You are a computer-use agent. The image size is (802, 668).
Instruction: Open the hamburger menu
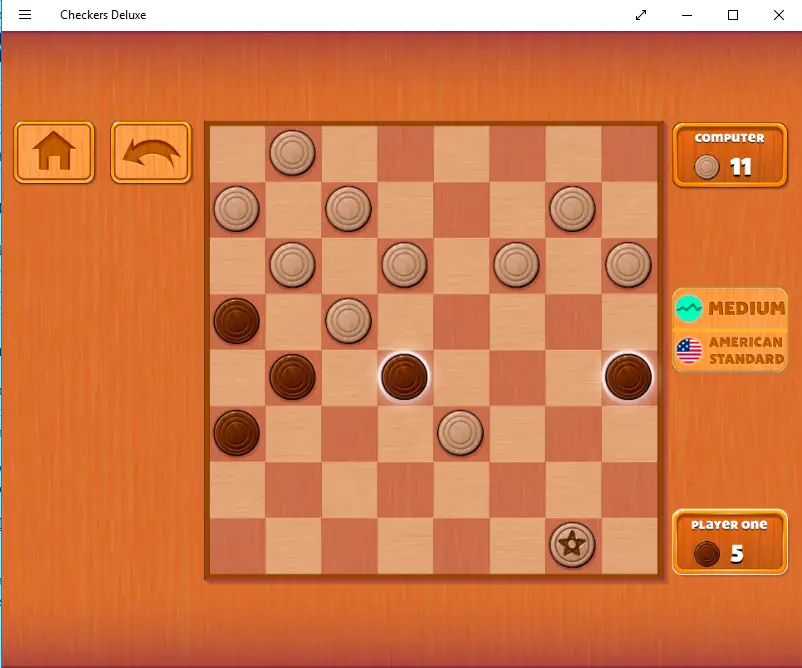25,15
